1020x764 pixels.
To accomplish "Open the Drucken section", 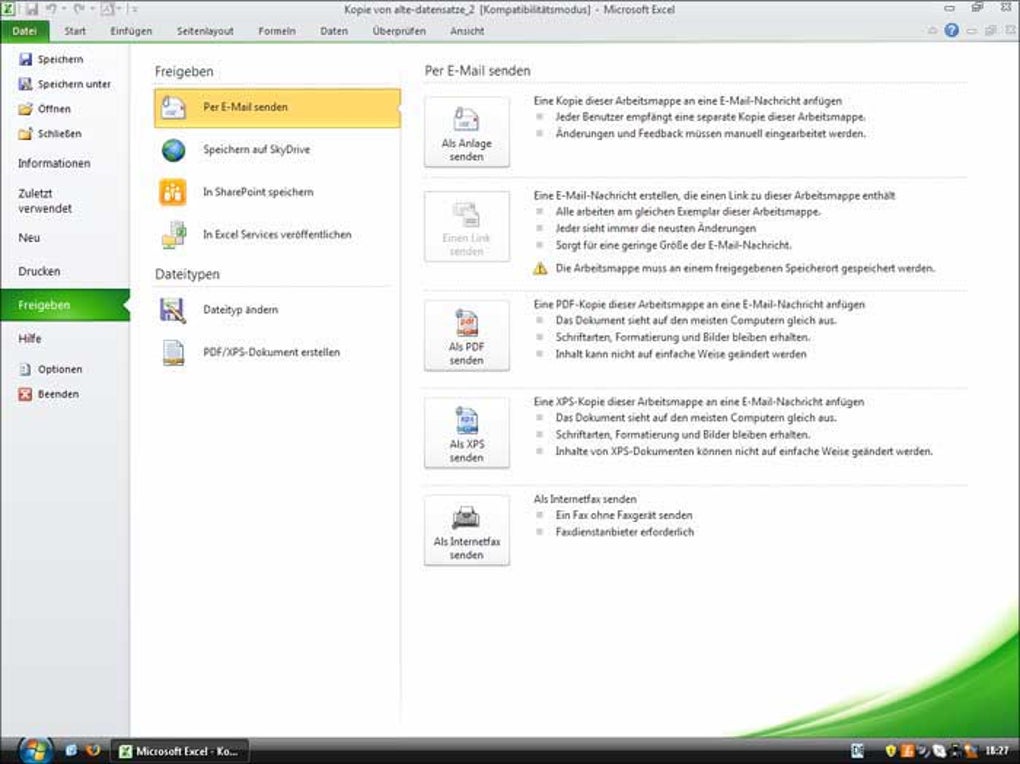I will [x=39, y=271].
